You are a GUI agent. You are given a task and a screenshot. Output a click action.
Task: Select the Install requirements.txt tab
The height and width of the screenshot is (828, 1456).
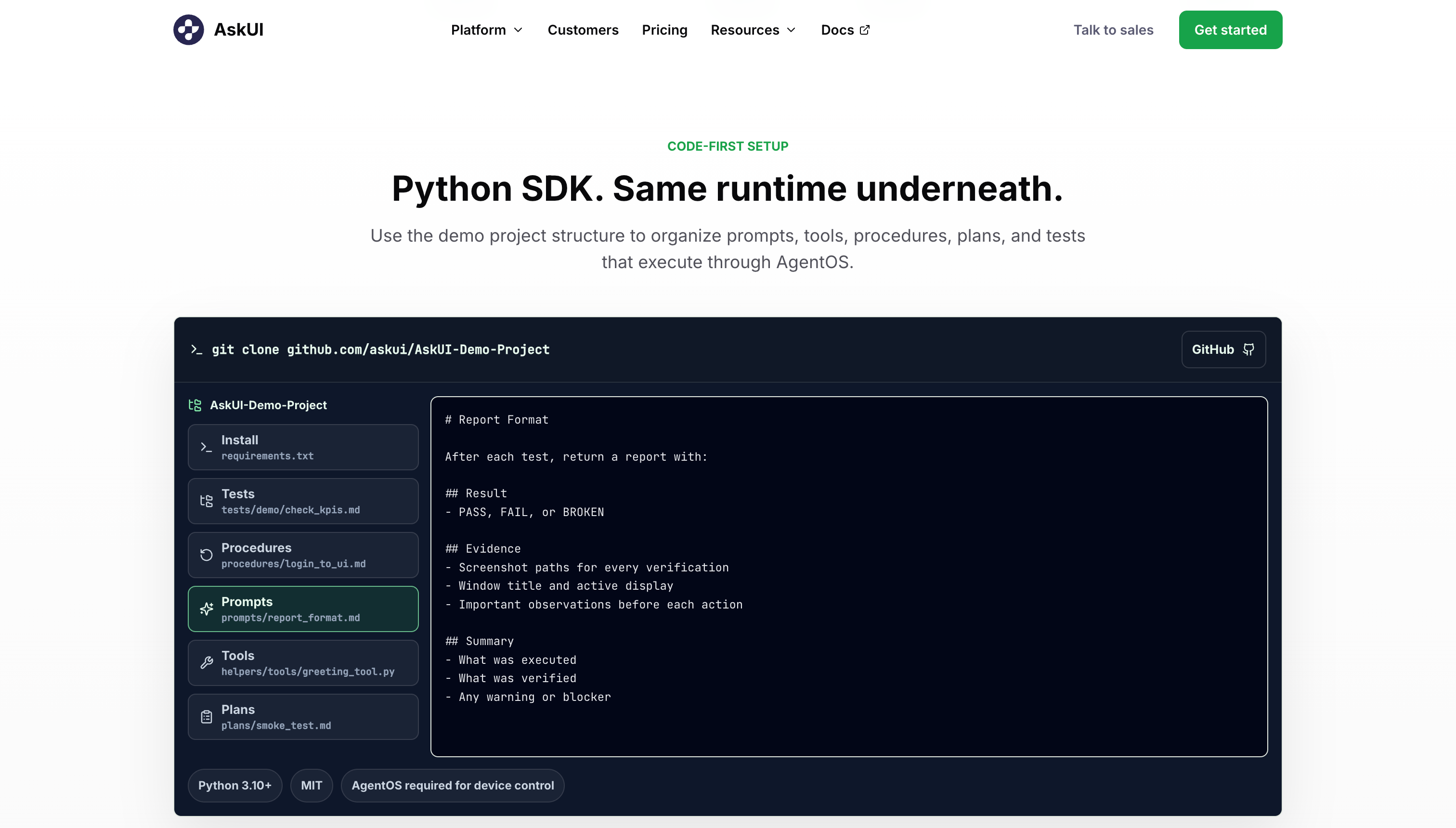click(x=303, y=448)
